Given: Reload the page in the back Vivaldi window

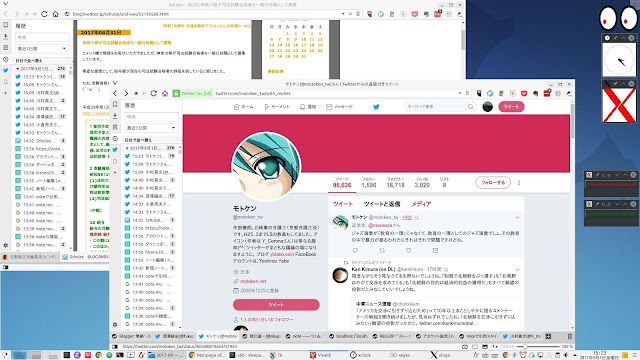Looking at the screenshot, I should pyautogui.click(x=44, y=14).
